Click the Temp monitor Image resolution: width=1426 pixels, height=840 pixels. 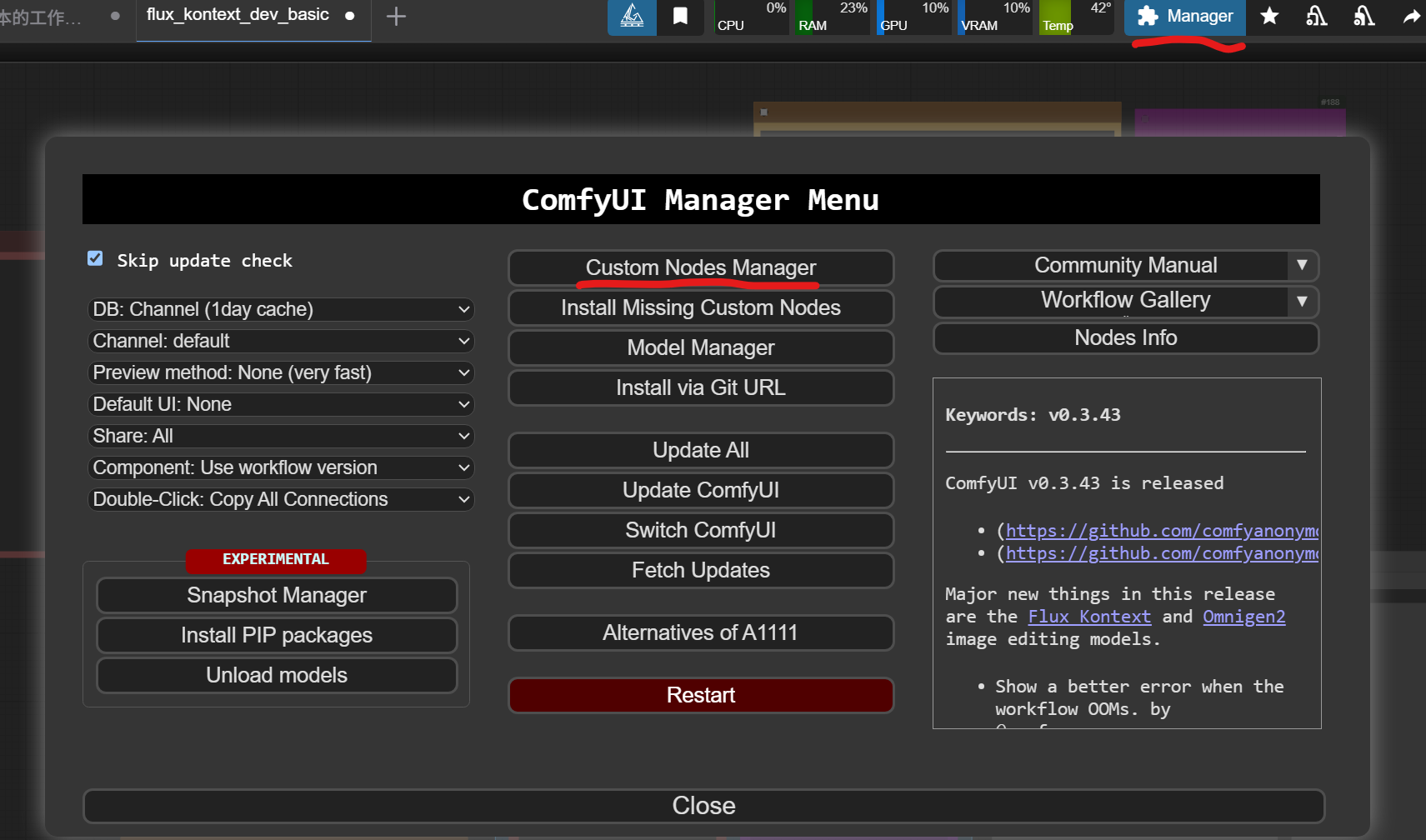tap(1076, 17)
